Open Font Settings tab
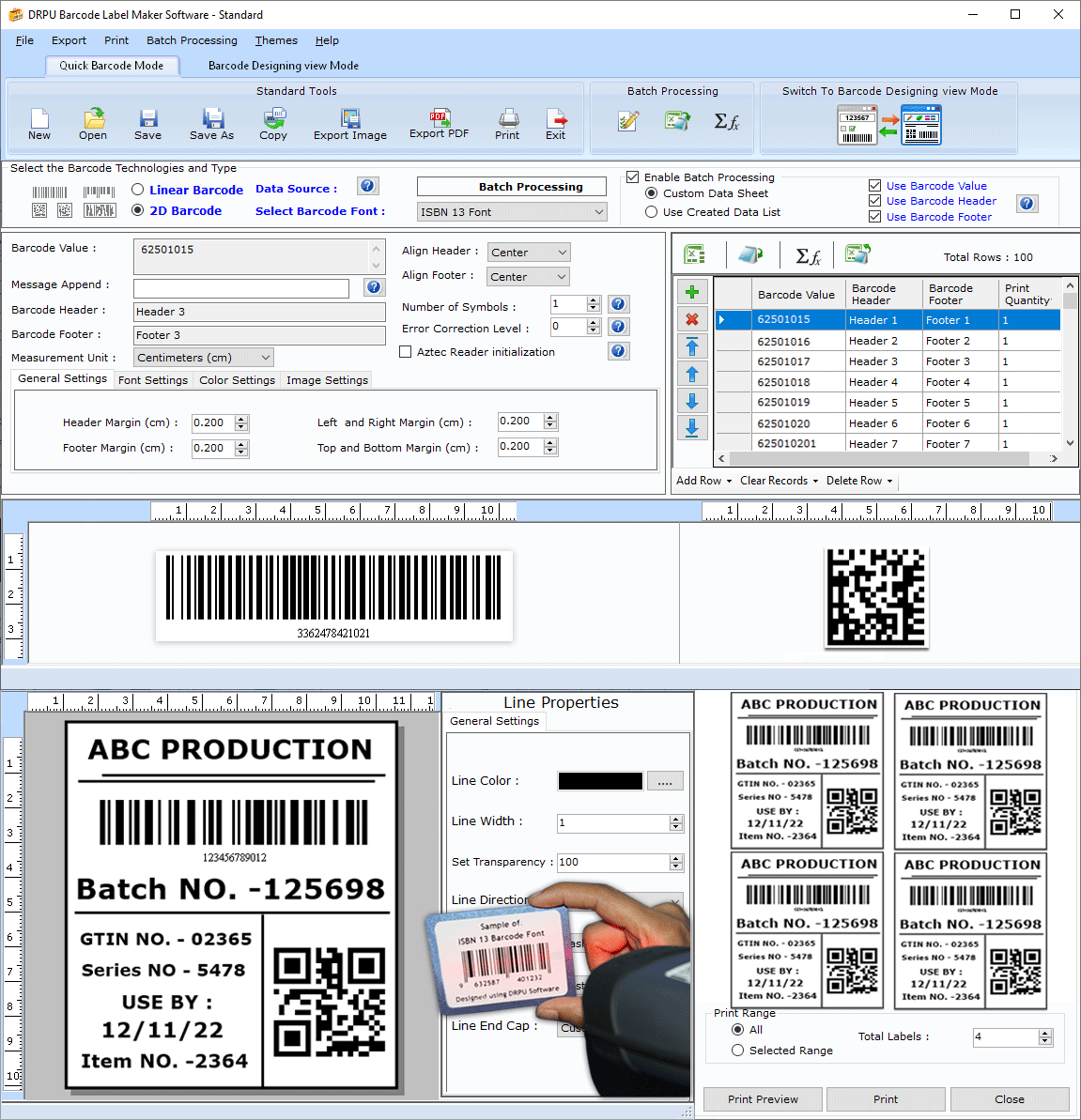 coord(153,380)
